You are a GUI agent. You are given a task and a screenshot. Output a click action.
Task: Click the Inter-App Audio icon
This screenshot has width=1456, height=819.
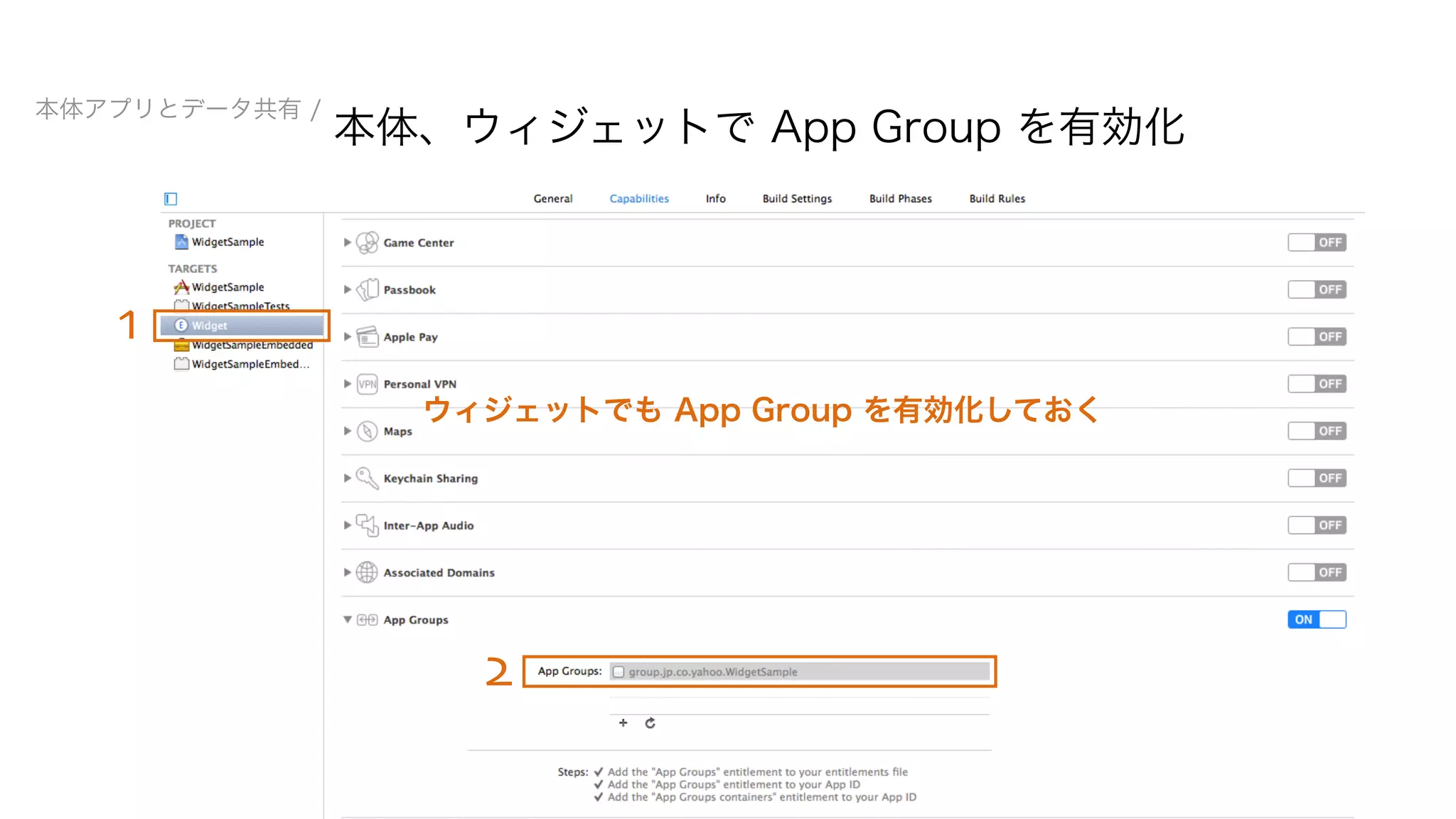tap(367, 525)
